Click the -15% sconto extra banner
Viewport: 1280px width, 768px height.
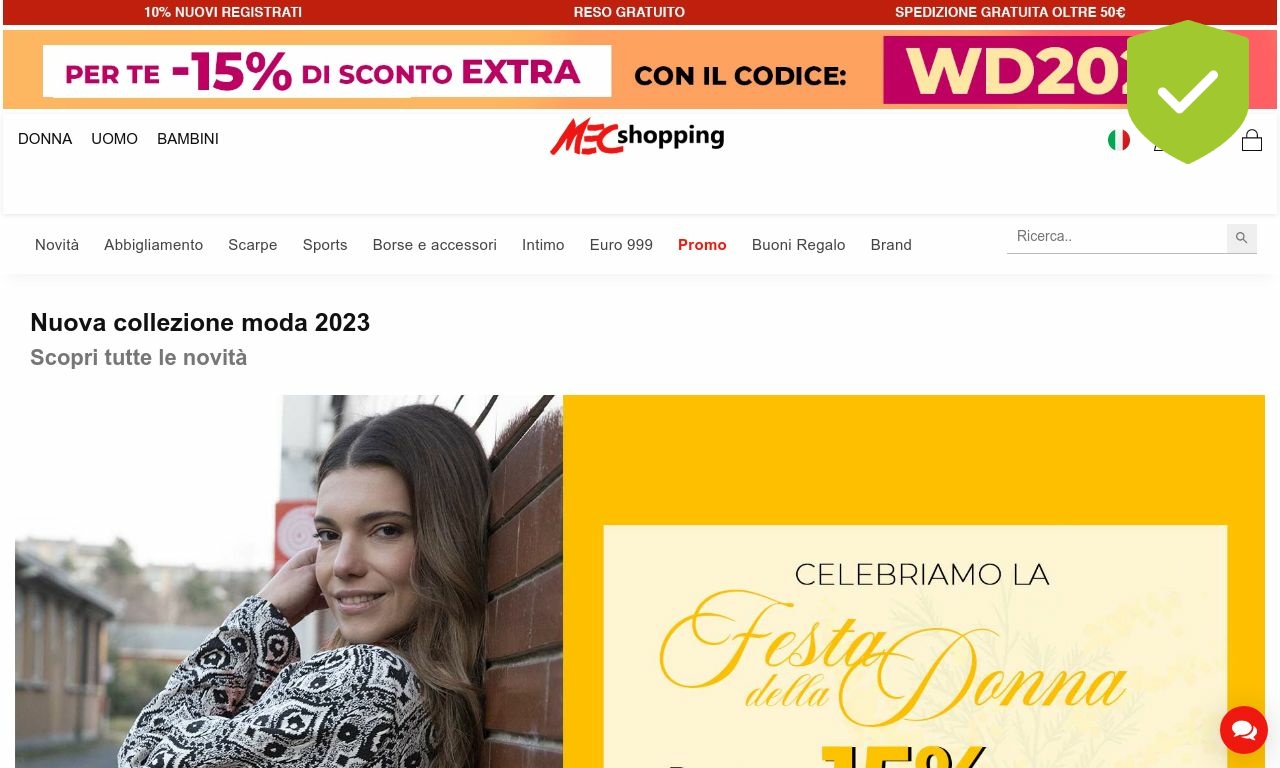pyautogui.click(x=640, y=69)
